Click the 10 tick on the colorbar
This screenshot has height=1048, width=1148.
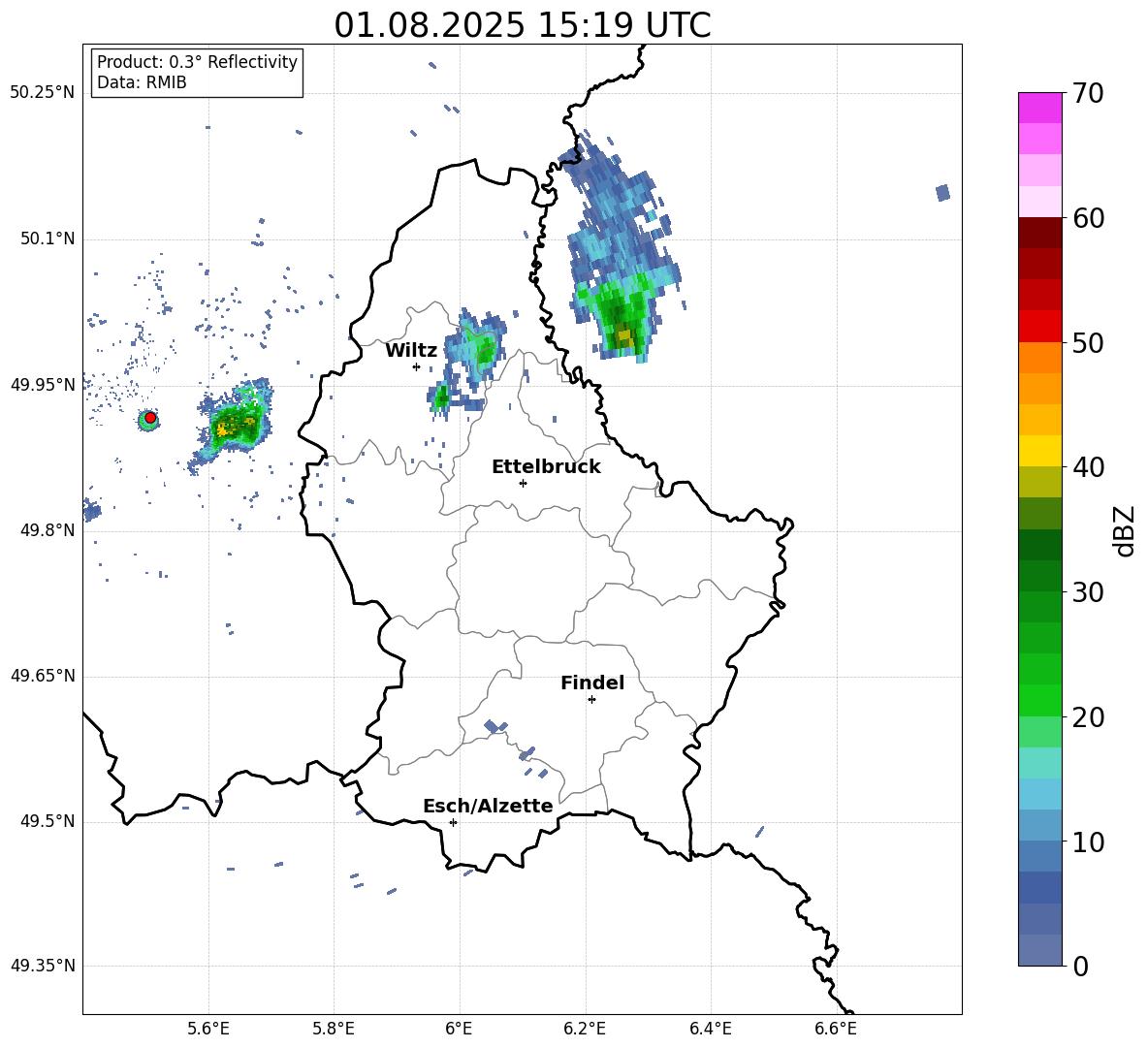coord(1088,842)
